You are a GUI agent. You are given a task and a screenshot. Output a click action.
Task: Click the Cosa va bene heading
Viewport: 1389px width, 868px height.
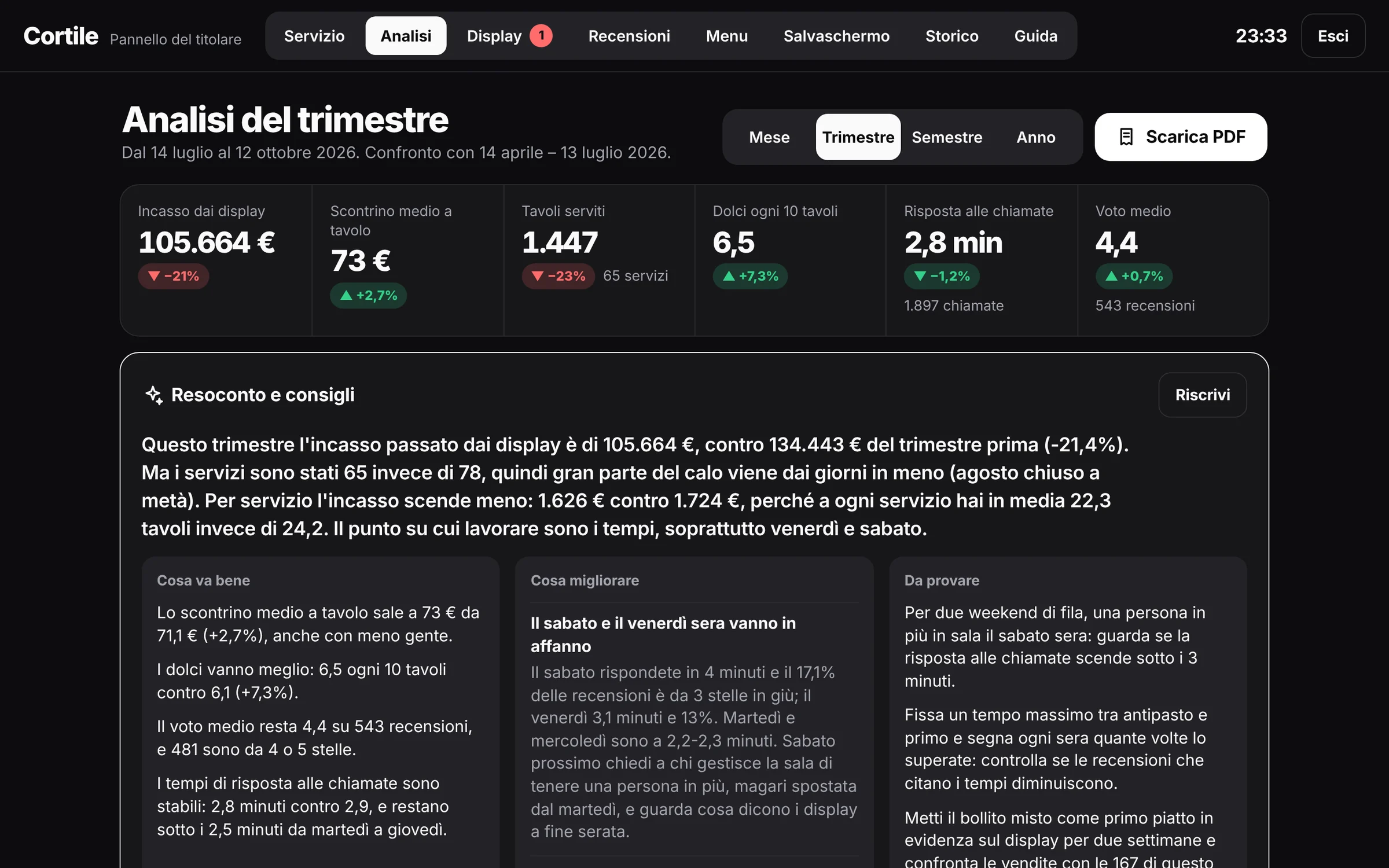(x=204, y=580)
